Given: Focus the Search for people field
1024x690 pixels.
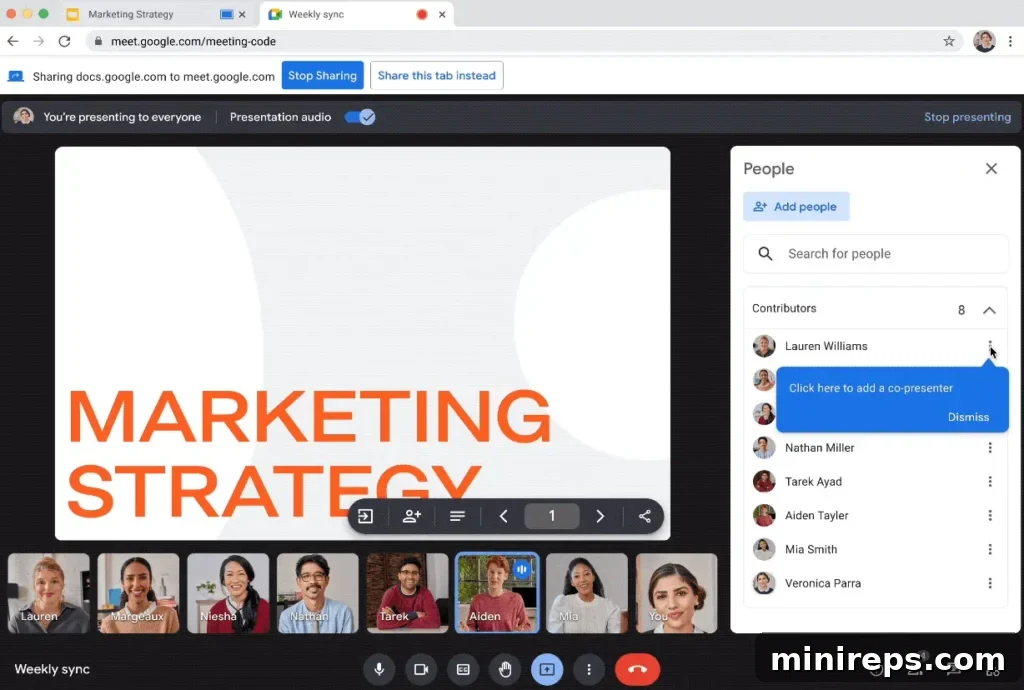Looking at the screenshot, I should point(876,254).
